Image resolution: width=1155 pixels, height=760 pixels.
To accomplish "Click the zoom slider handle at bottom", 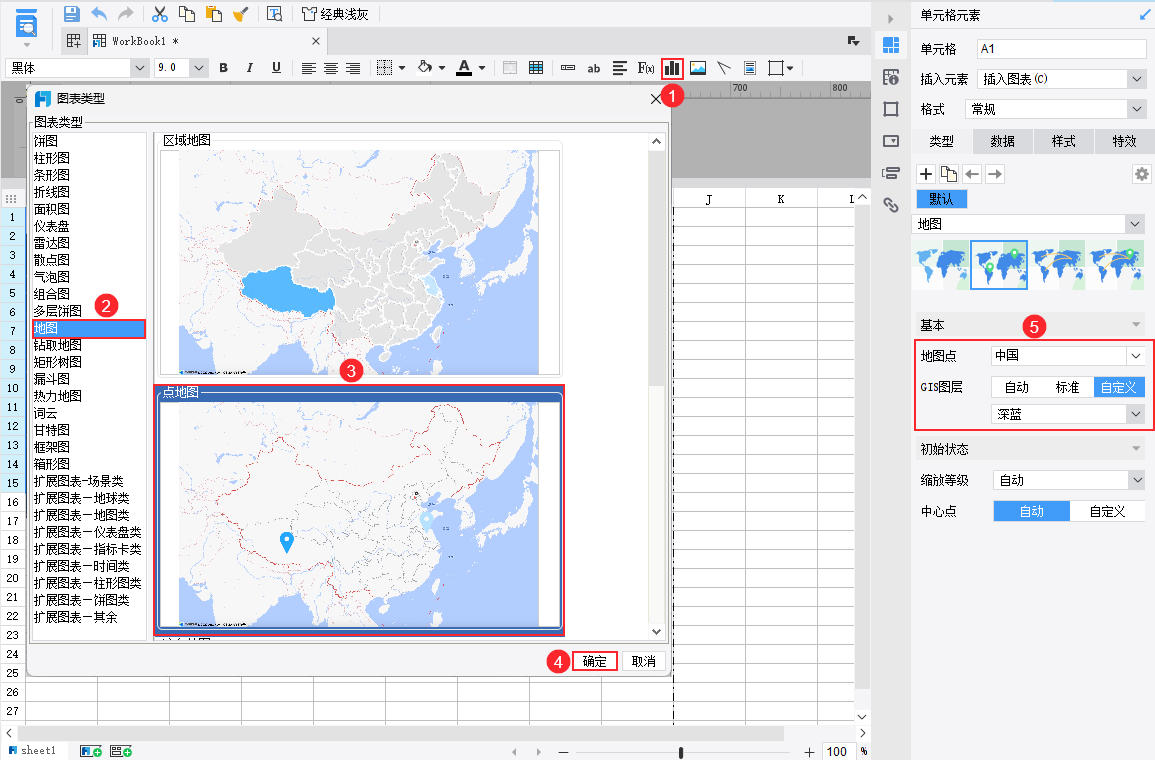I will point(681,752).
